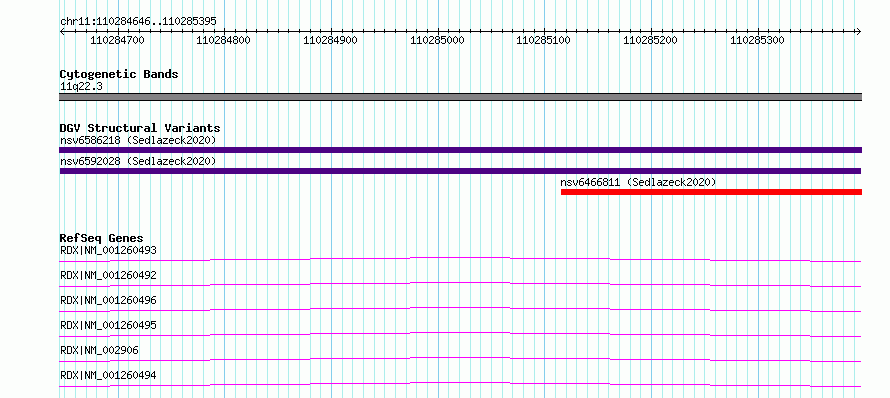Screen dimensions: 890x398
Task: Click ruler position 110285200
Action: click(x=650, y=40)
